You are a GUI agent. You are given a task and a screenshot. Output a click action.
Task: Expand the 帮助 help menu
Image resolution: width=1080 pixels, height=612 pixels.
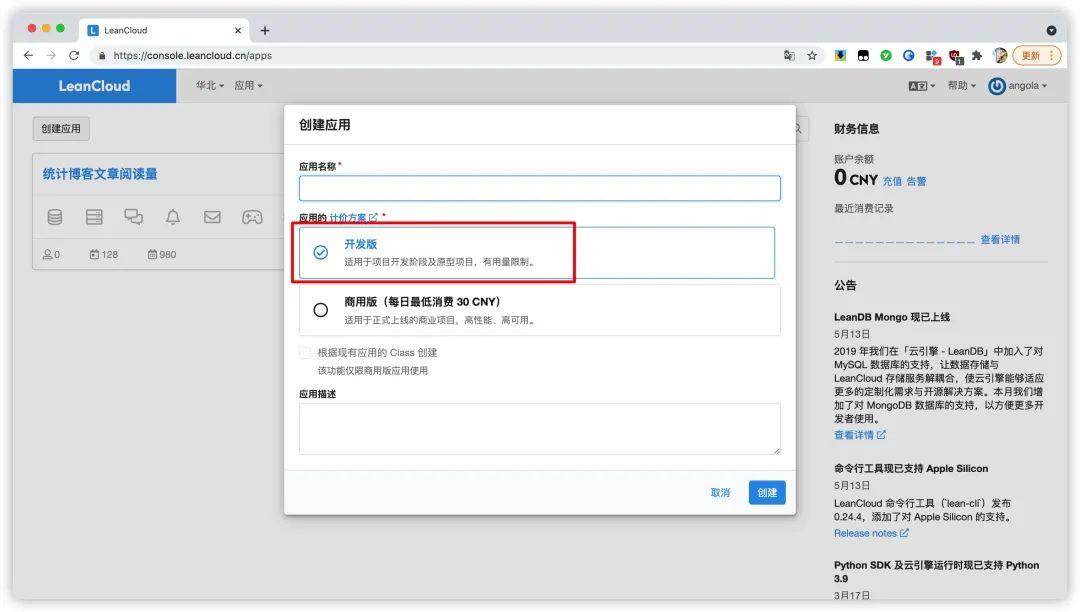point(962,85)
